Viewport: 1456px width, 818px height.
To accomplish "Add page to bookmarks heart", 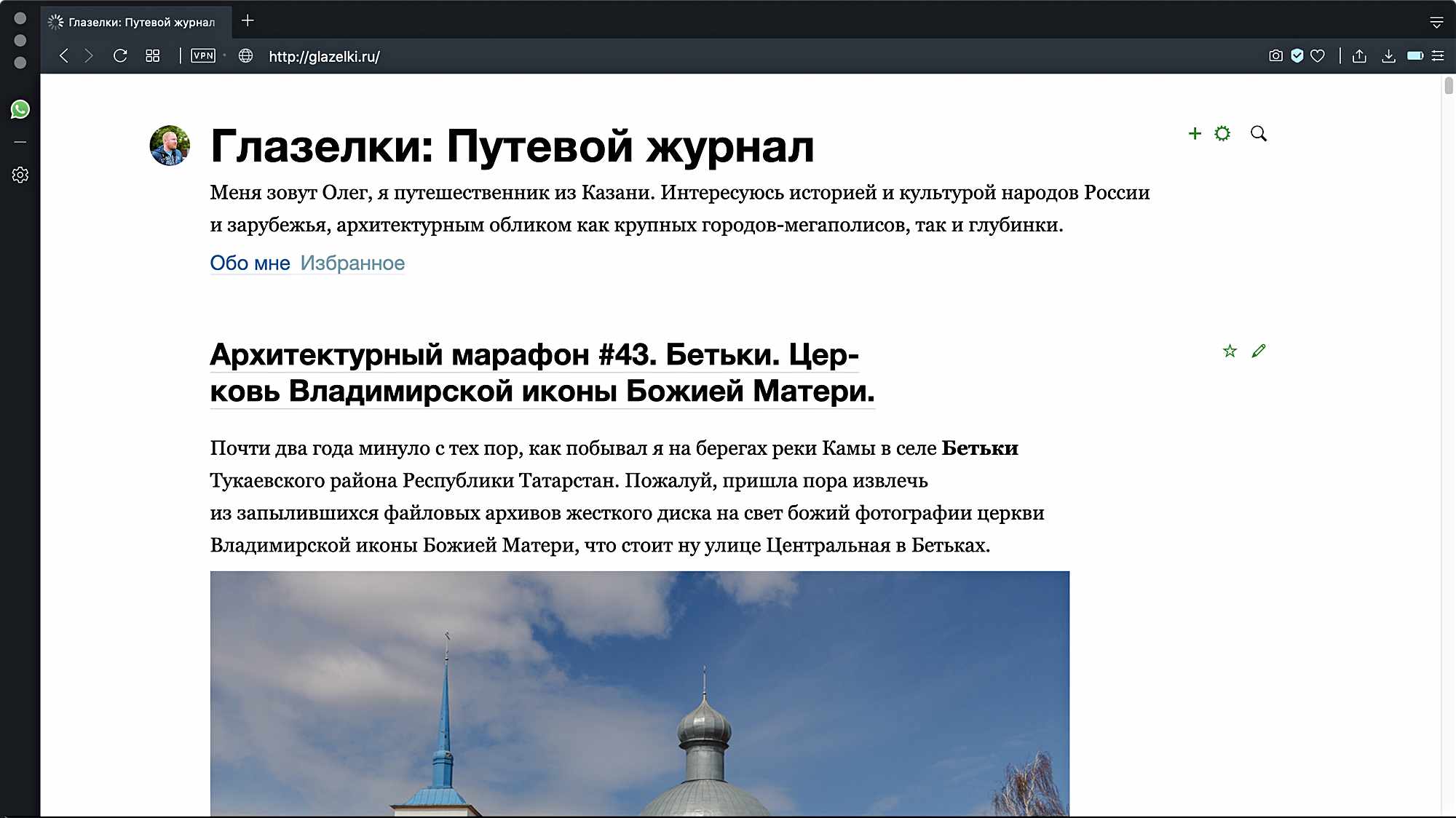I will 1318,56.
